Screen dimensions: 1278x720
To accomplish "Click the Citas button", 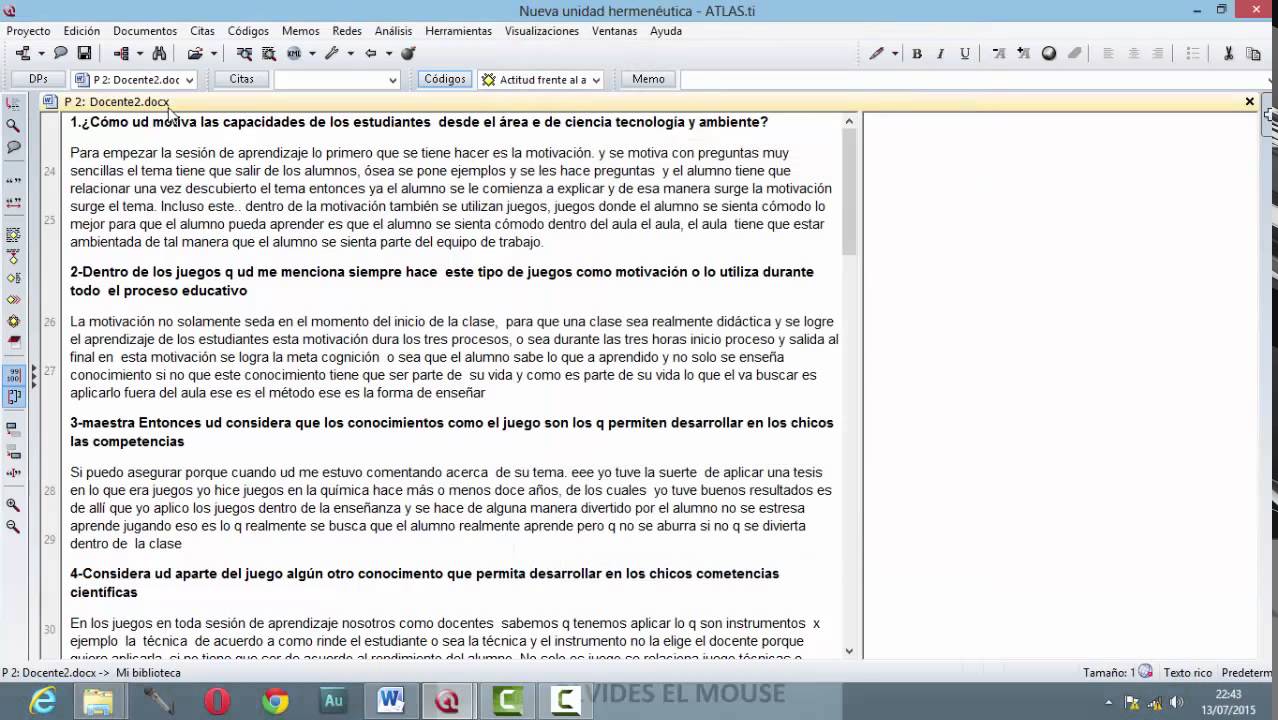I will (x=241, y=79).
